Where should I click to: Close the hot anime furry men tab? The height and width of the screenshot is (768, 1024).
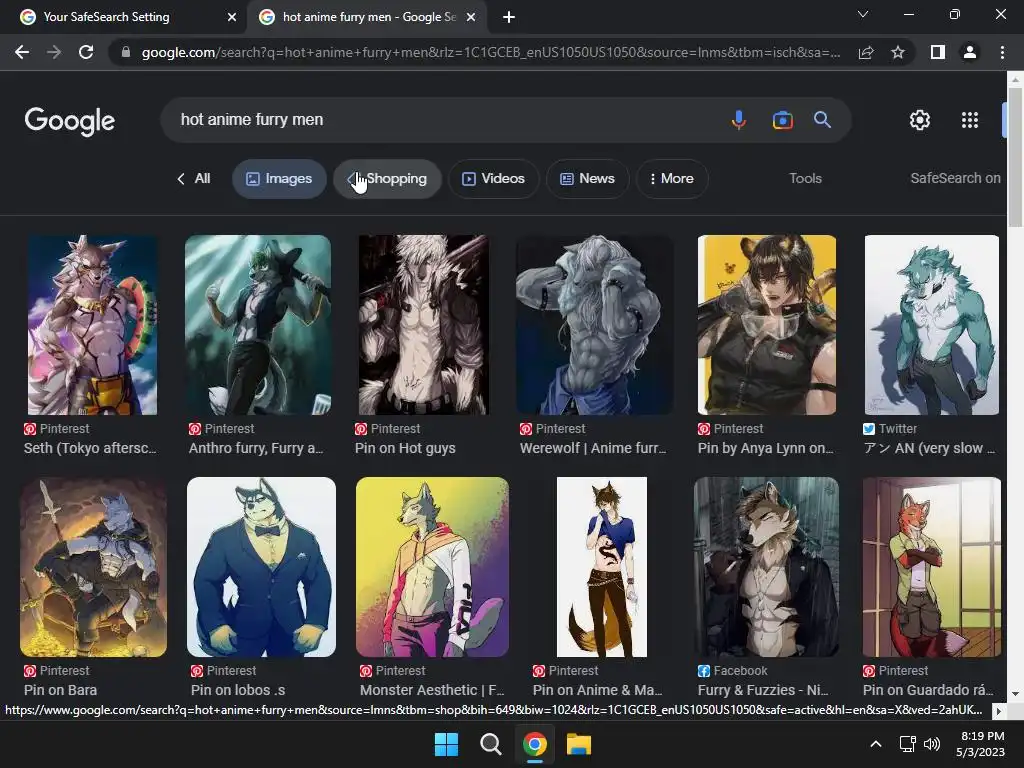coord(471,17)
